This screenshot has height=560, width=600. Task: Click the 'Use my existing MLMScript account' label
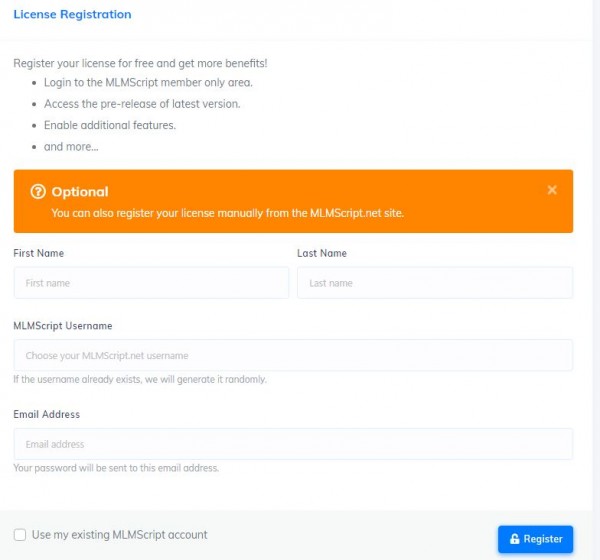point(119,534)
